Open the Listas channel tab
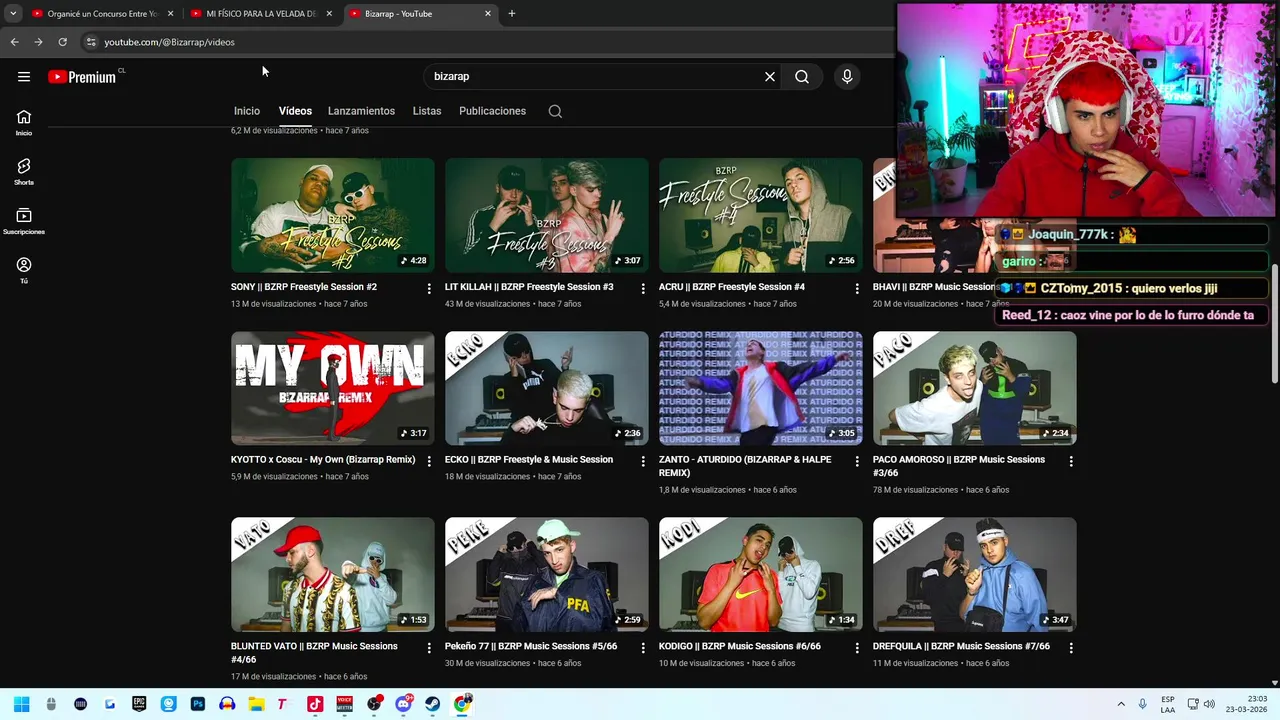 point(427,111)
